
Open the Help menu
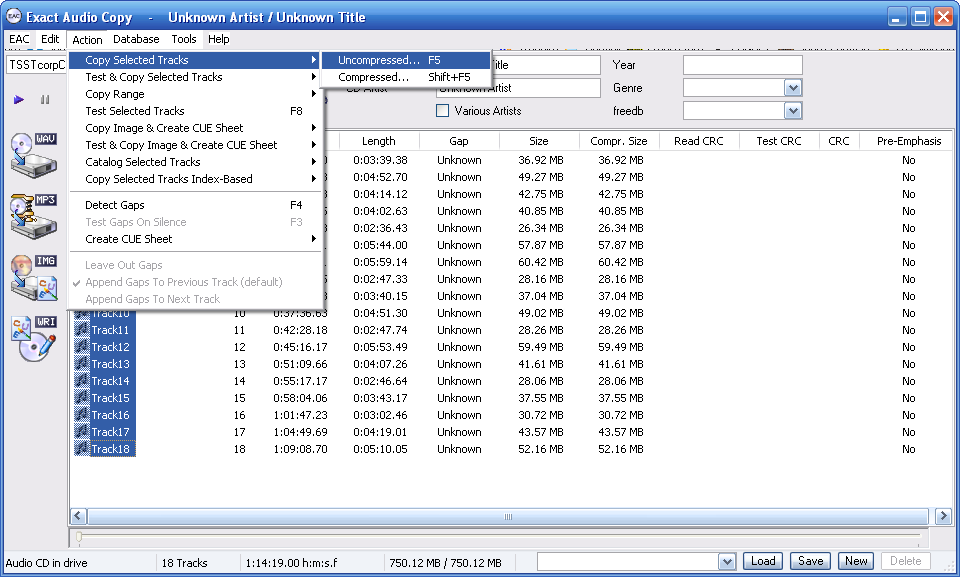pos(219,39)
